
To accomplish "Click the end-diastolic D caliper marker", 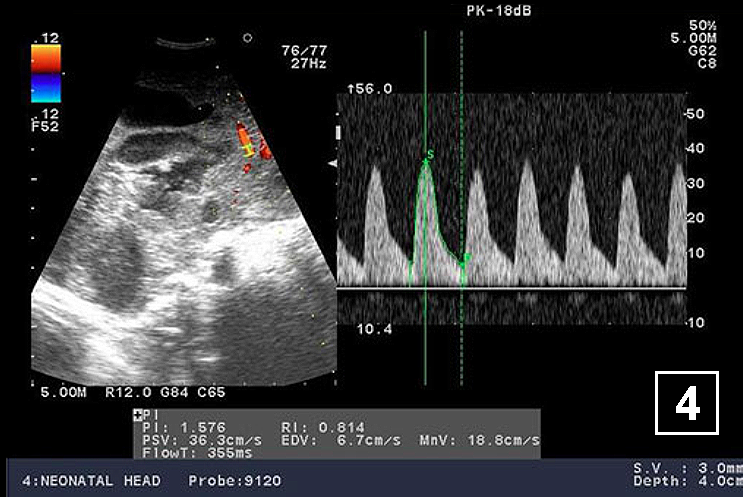I will 465,259.
